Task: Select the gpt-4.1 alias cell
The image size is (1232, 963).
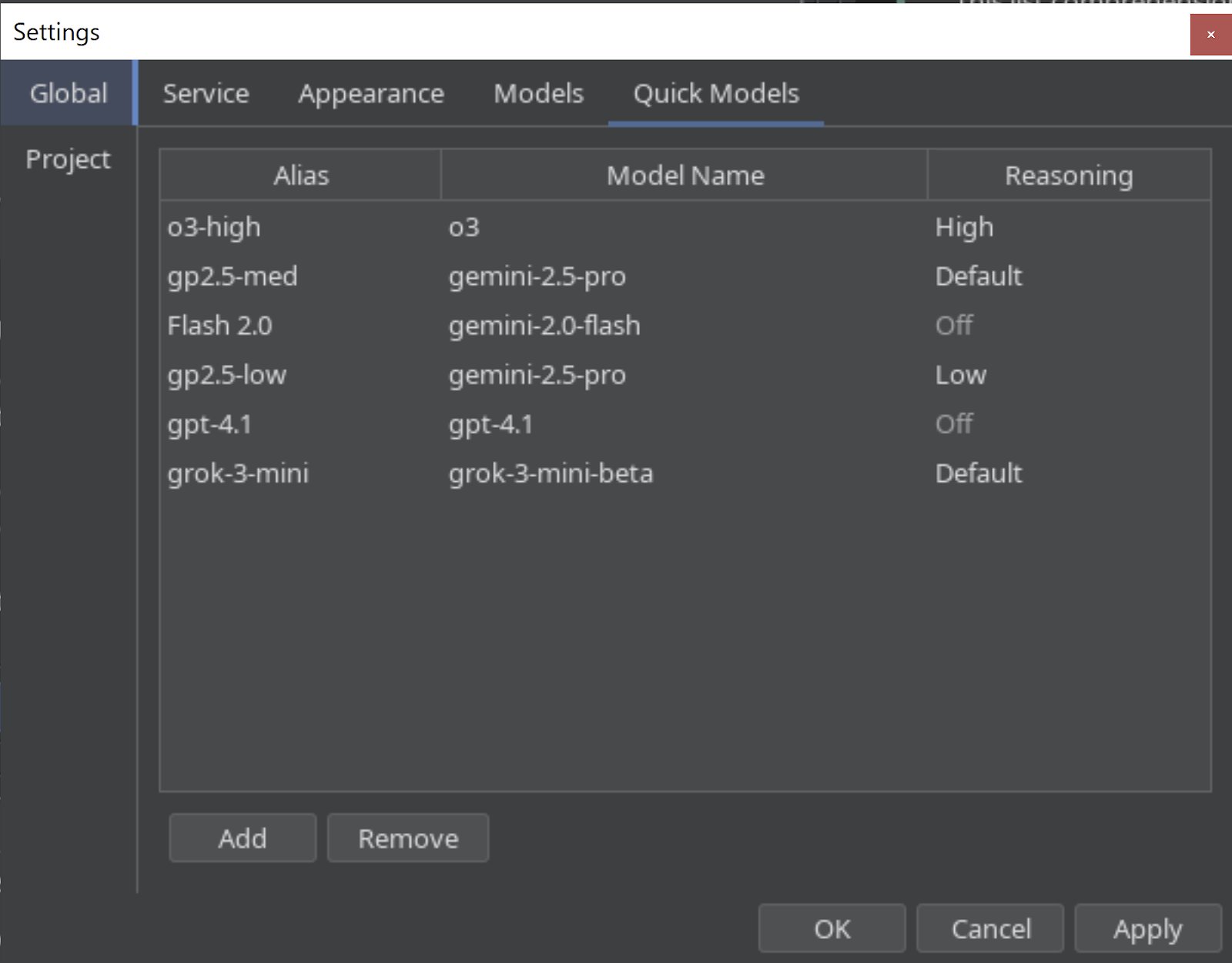Action: pyautogui.click(x=301, y=424)
